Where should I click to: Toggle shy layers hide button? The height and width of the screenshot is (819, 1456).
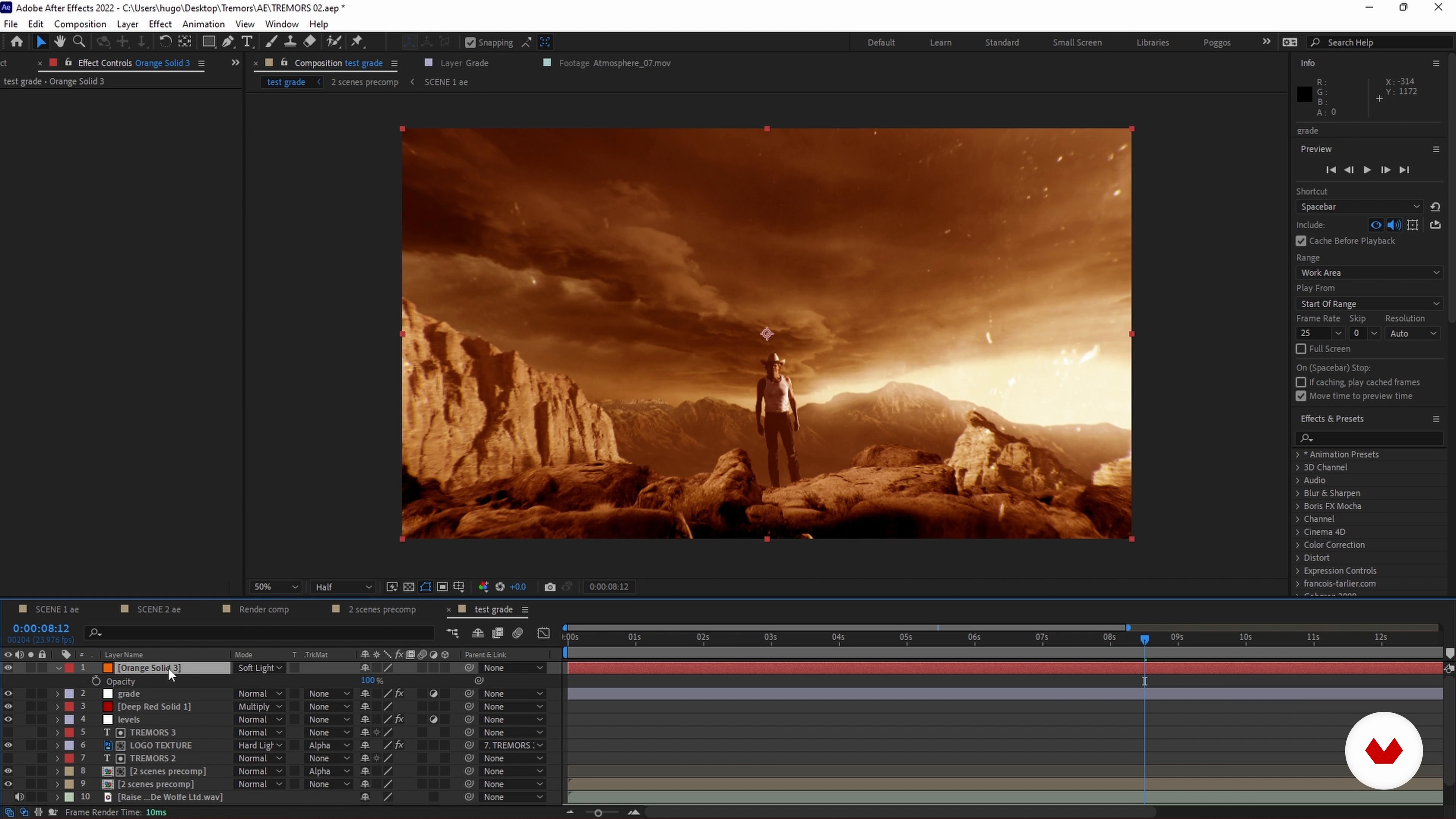(x=478, y=633)
